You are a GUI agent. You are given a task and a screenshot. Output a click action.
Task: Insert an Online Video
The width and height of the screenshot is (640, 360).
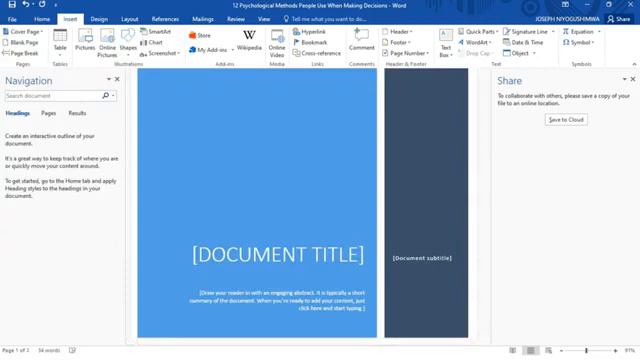click(x=277, y=43)
